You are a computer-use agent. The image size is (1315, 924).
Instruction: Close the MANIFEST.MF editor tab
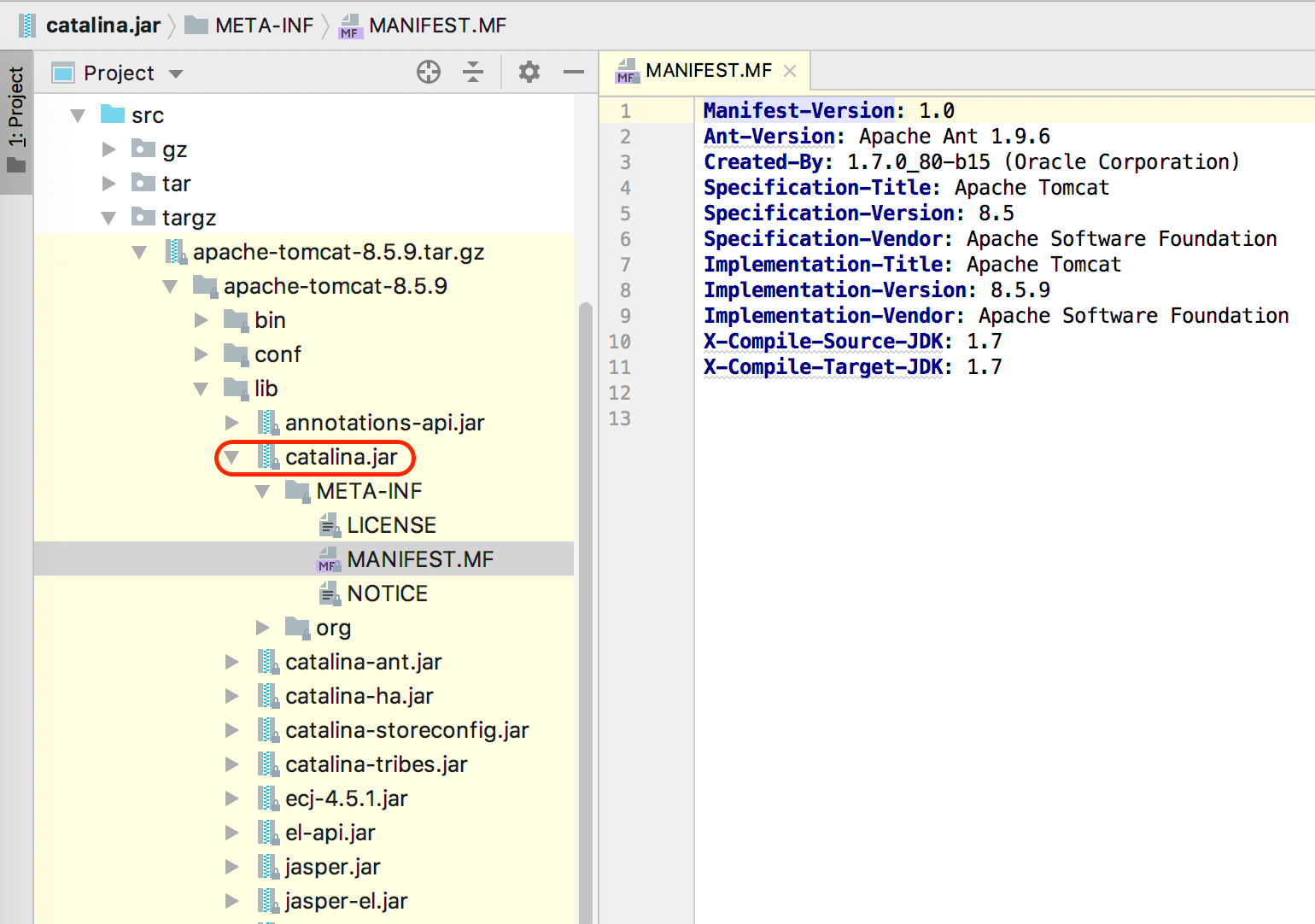790,71
